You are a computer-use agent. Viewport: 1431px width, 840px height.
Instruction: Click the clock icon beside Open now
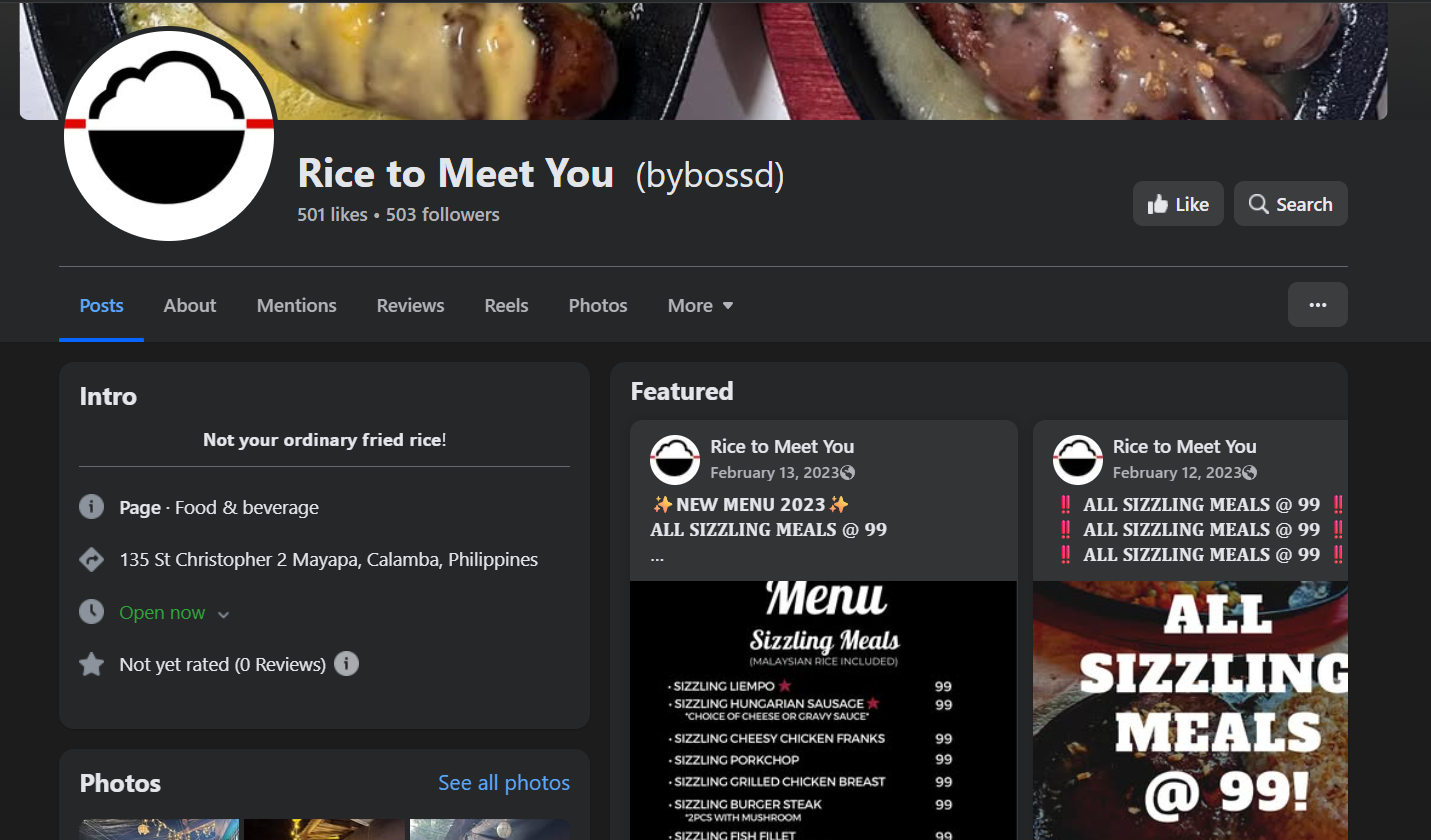(x=91, y=612)
